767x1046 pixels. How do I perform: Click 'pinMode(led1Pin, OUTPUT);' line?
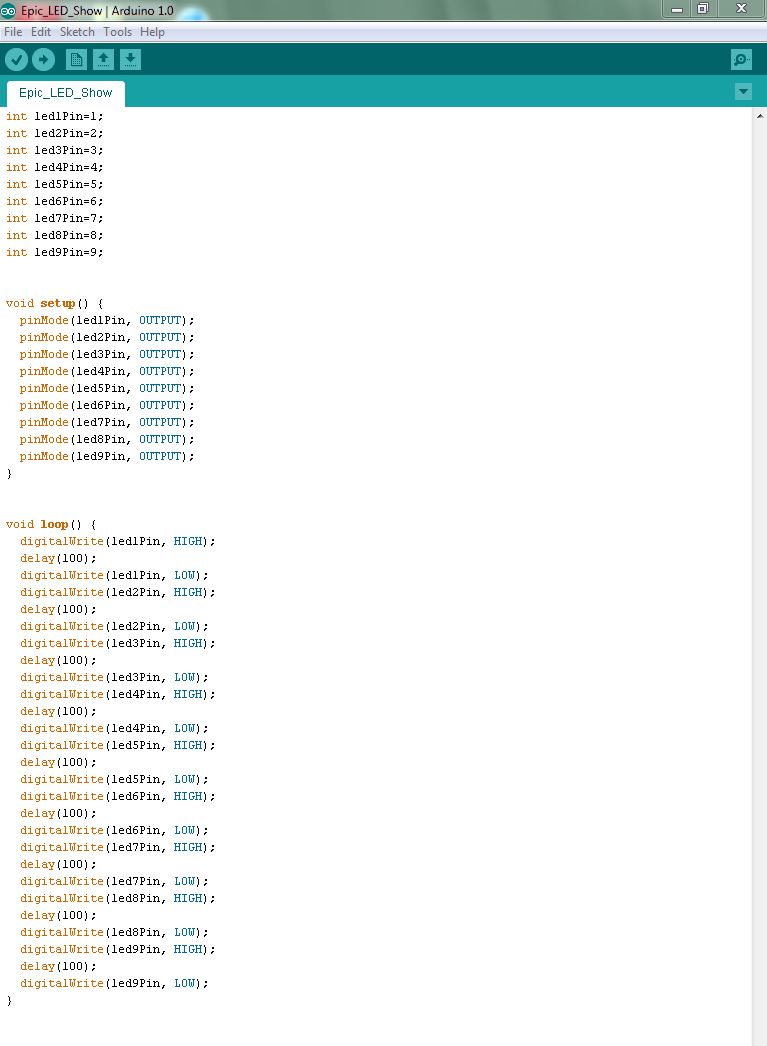pos(107,320)
